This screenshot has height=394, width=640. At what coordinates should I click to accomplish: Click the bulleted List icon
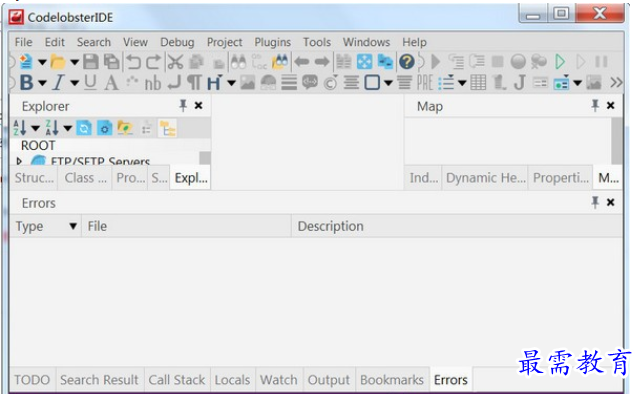(446, 83)
